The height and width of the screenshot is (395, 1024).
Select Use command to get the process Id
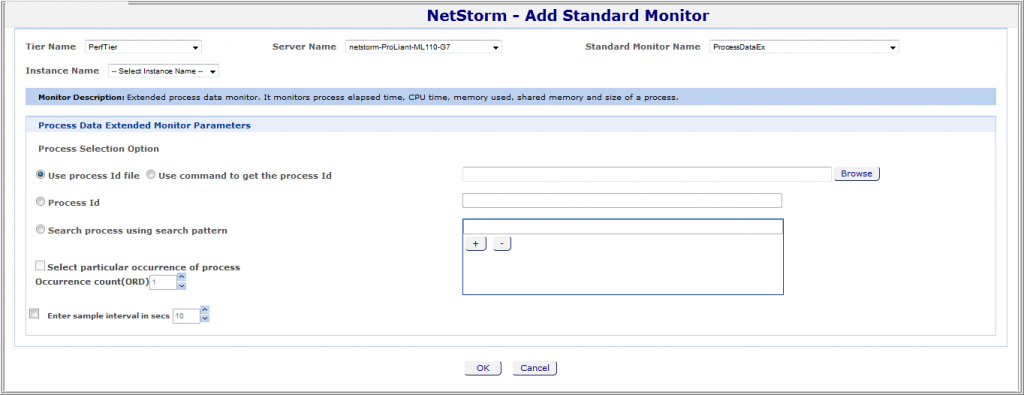coord(151,175)
